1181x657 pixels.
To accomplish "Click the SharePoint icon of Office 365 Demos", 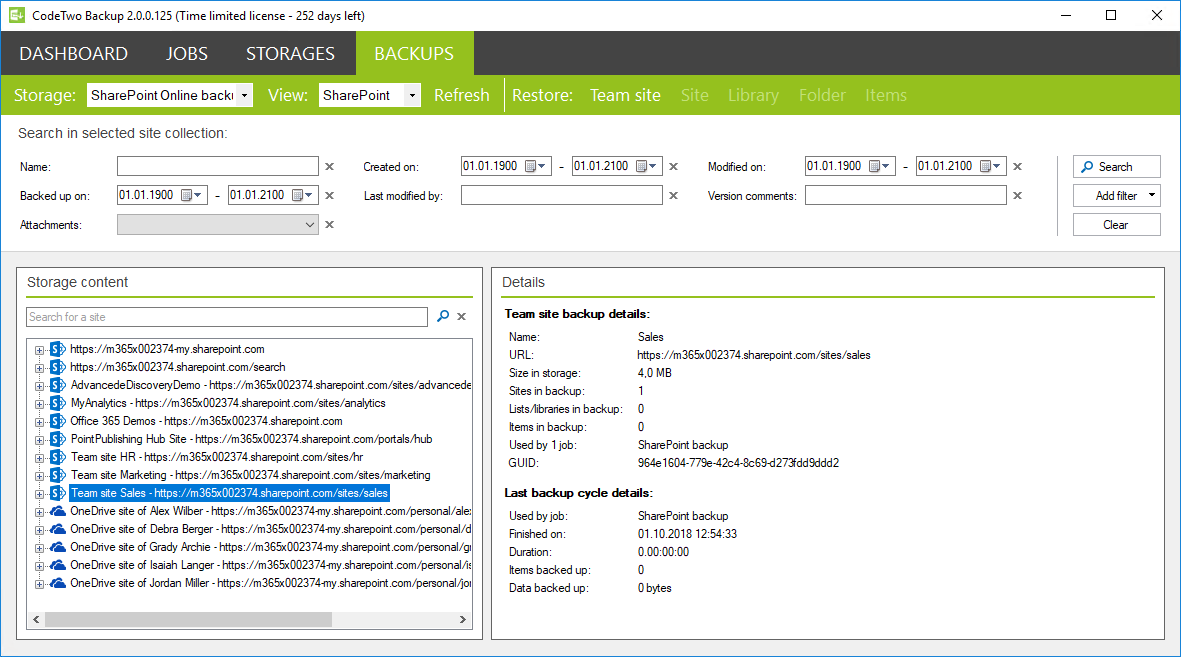I will [x=58, y=421].
